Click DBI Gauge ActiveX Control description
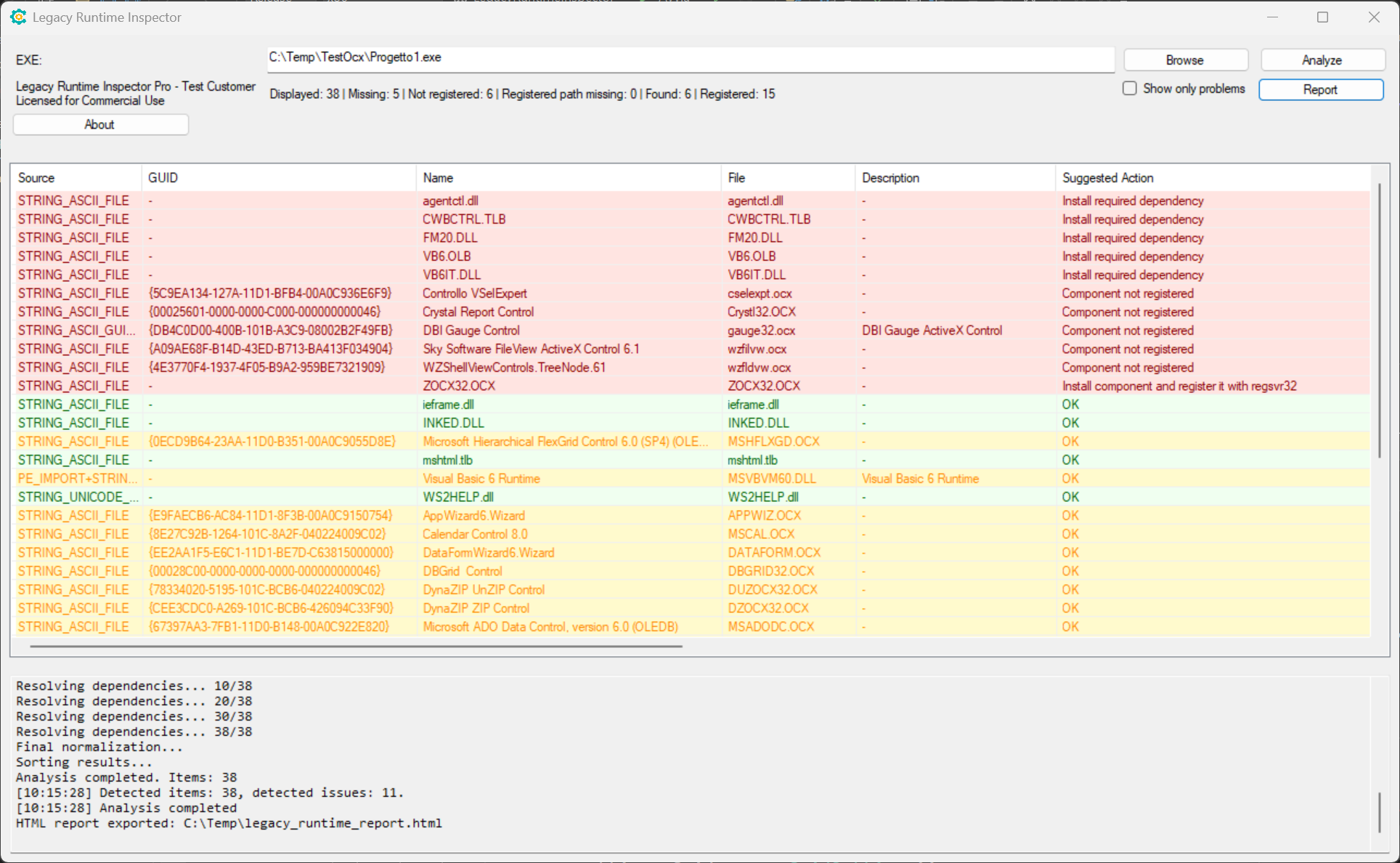The image size is (1400, 863). pos(932,331)
